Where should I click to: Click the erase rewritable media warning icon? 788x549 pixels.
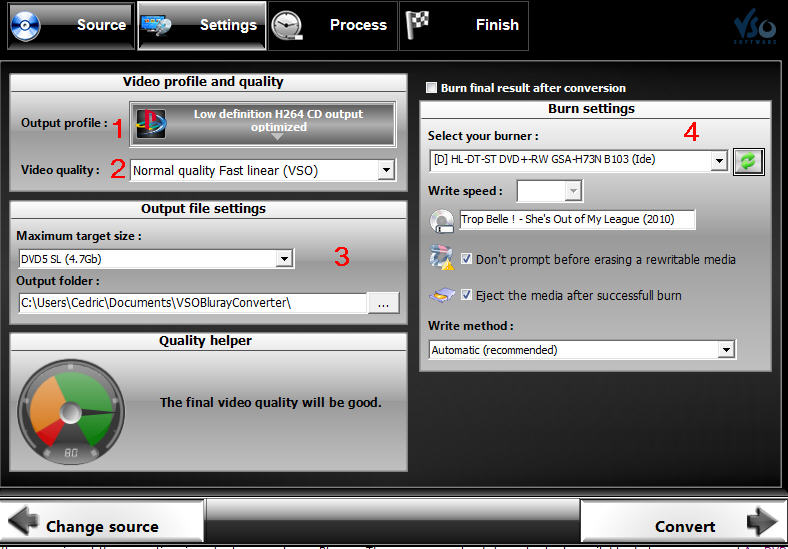click(x=442, y=258)
